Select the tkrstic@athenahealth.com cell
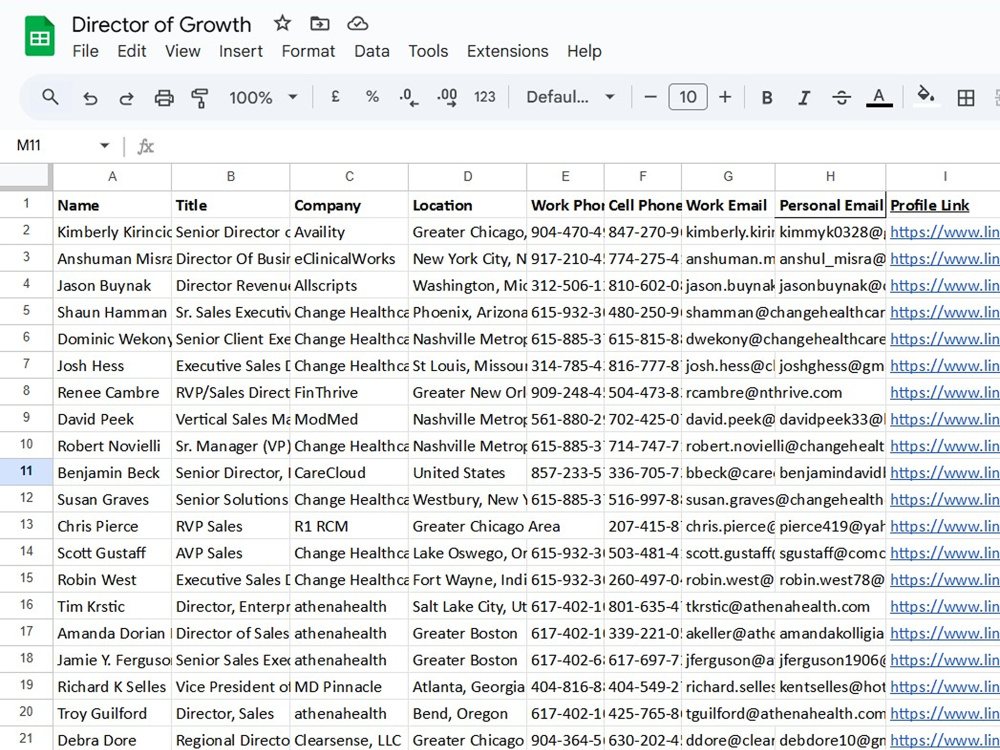 pyautogui.click(x=728, y=607)
